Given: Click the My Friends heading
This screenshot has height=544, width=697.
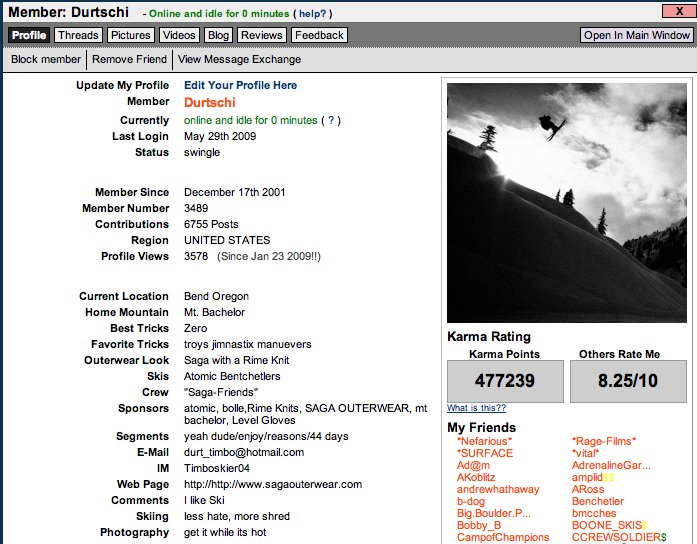Looking at the screenshot, I should (481, 428).
